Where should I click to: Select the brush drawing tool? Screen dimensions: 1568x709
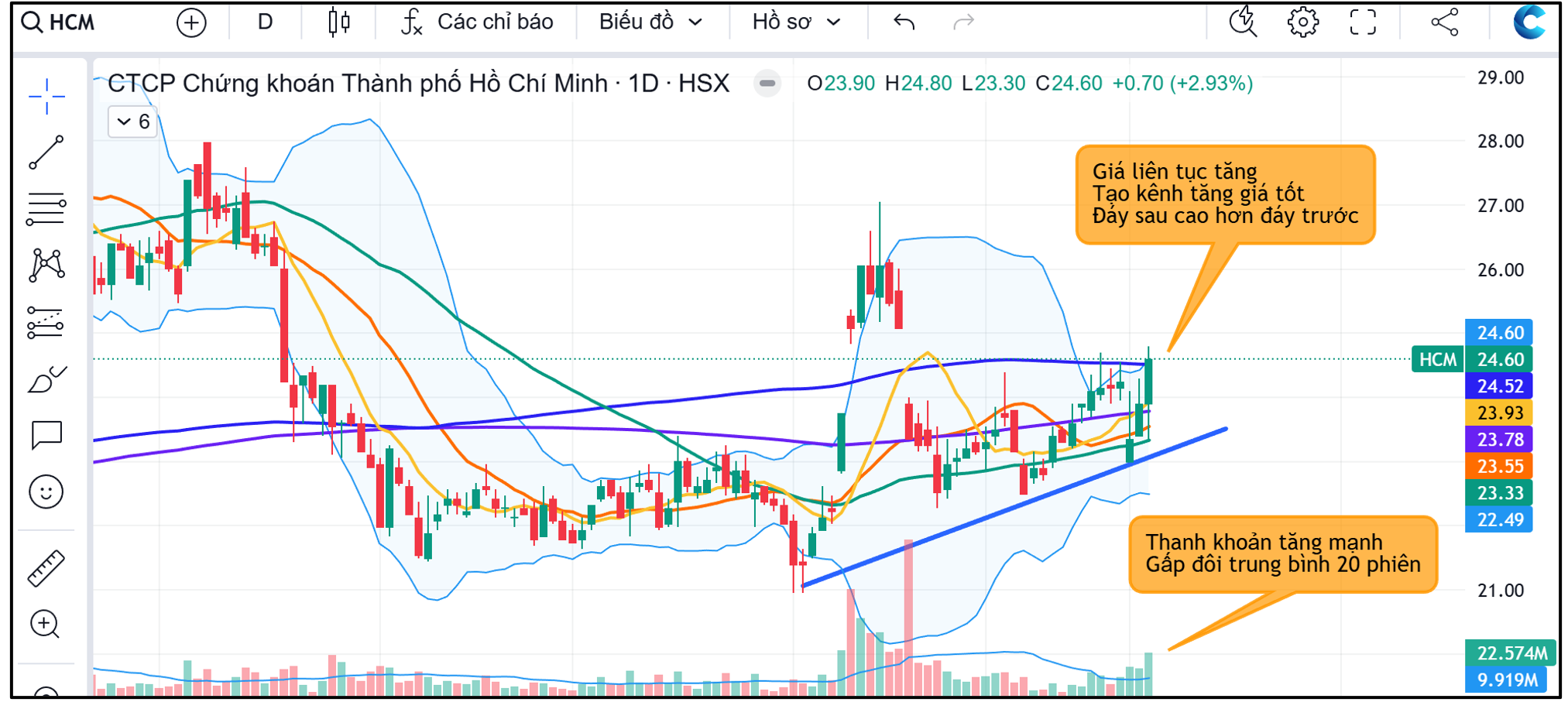click(46, 379)
